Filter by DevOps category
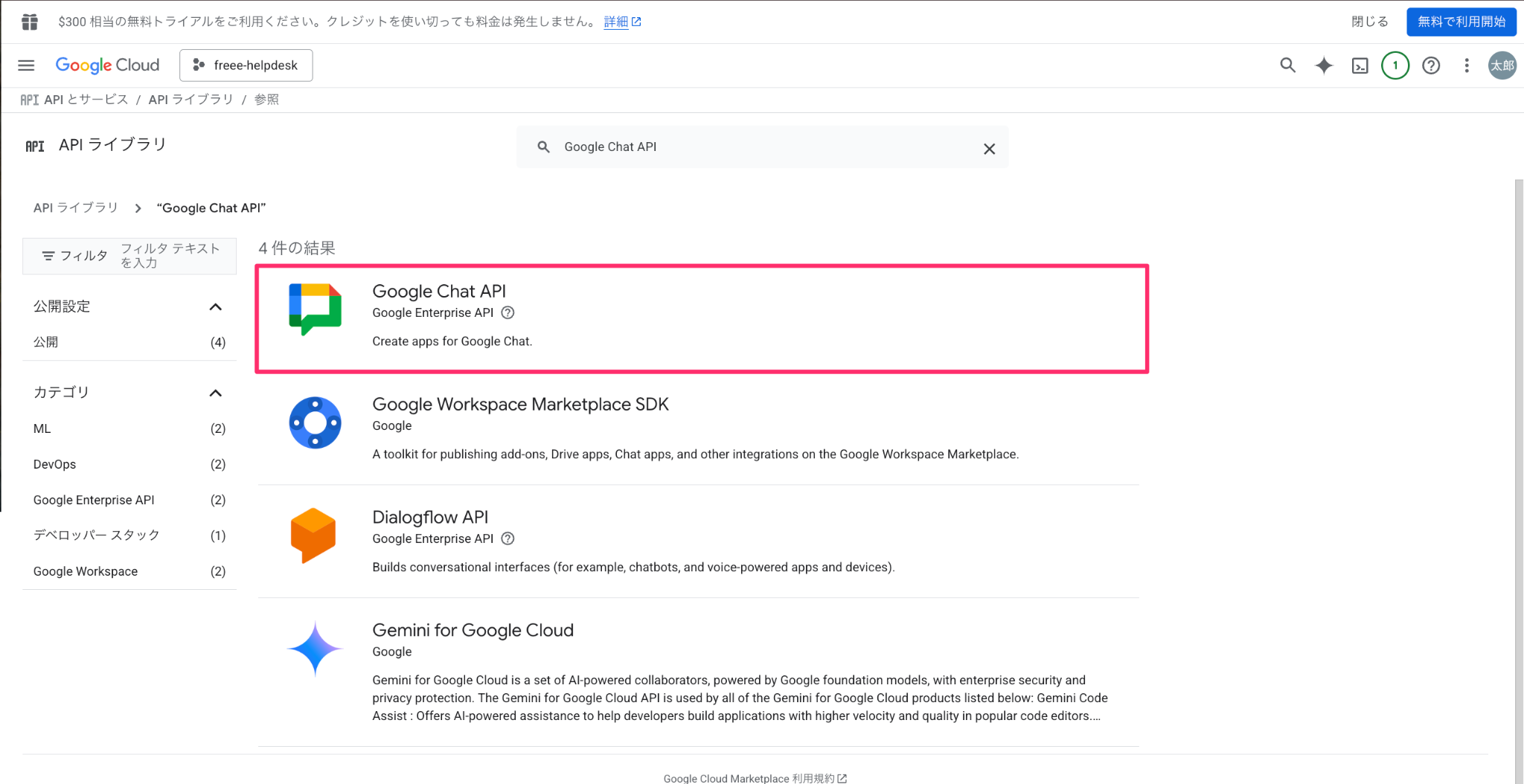The image size is (1524, 784). coord(129,464)
